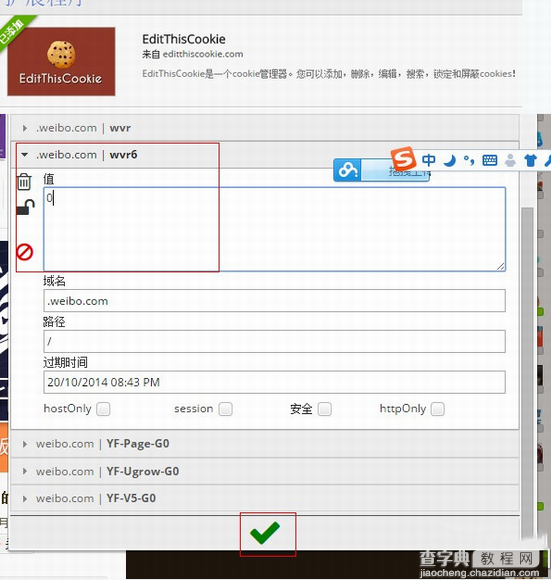
Task: Tick the 安全 secure checkbox
Action: pos(325,409)
